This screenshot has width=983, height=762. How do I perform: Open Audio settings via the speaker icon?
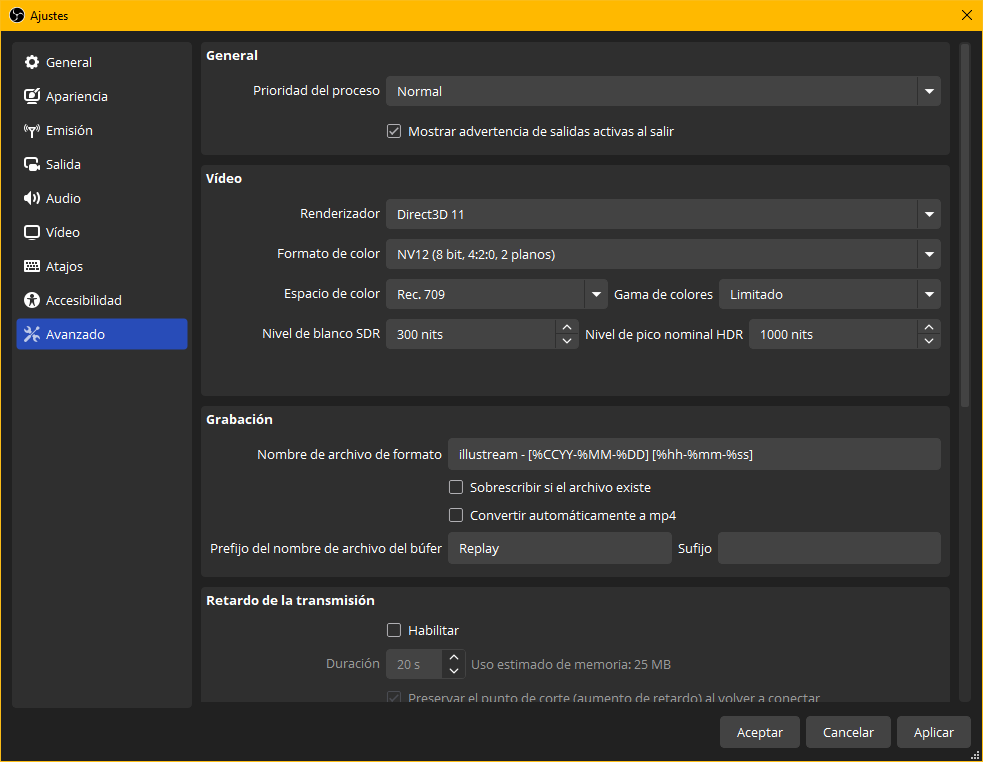31,198
